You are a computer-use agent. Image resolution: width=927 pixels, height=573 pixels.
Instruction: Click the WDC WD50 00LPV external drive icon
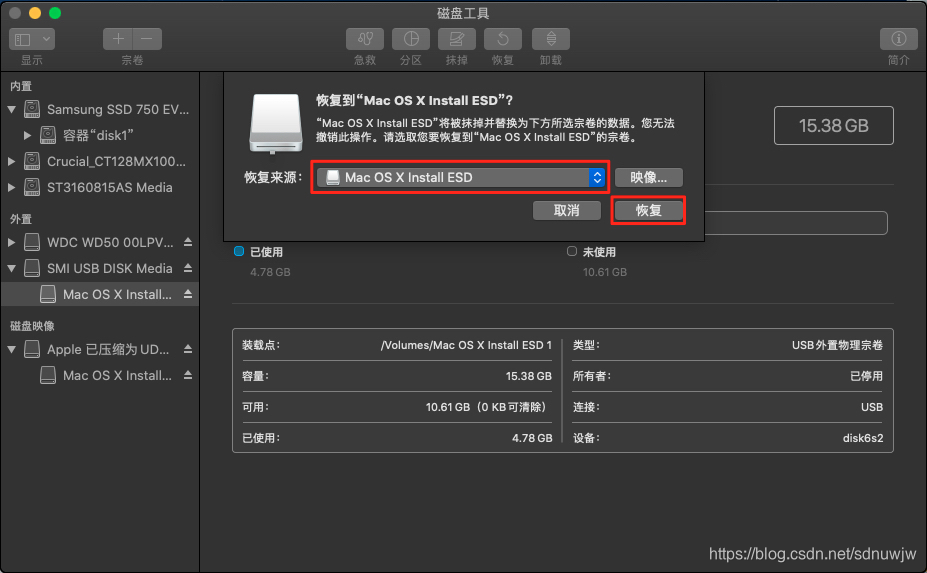point(32,242)
